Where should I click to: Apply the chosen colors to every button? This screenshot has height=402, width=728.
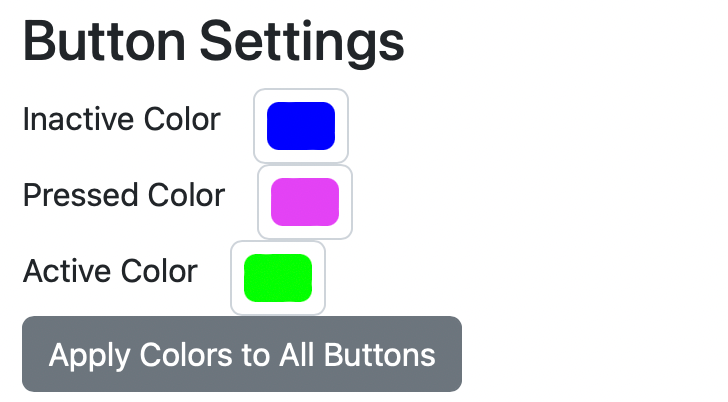pos(242,355)
